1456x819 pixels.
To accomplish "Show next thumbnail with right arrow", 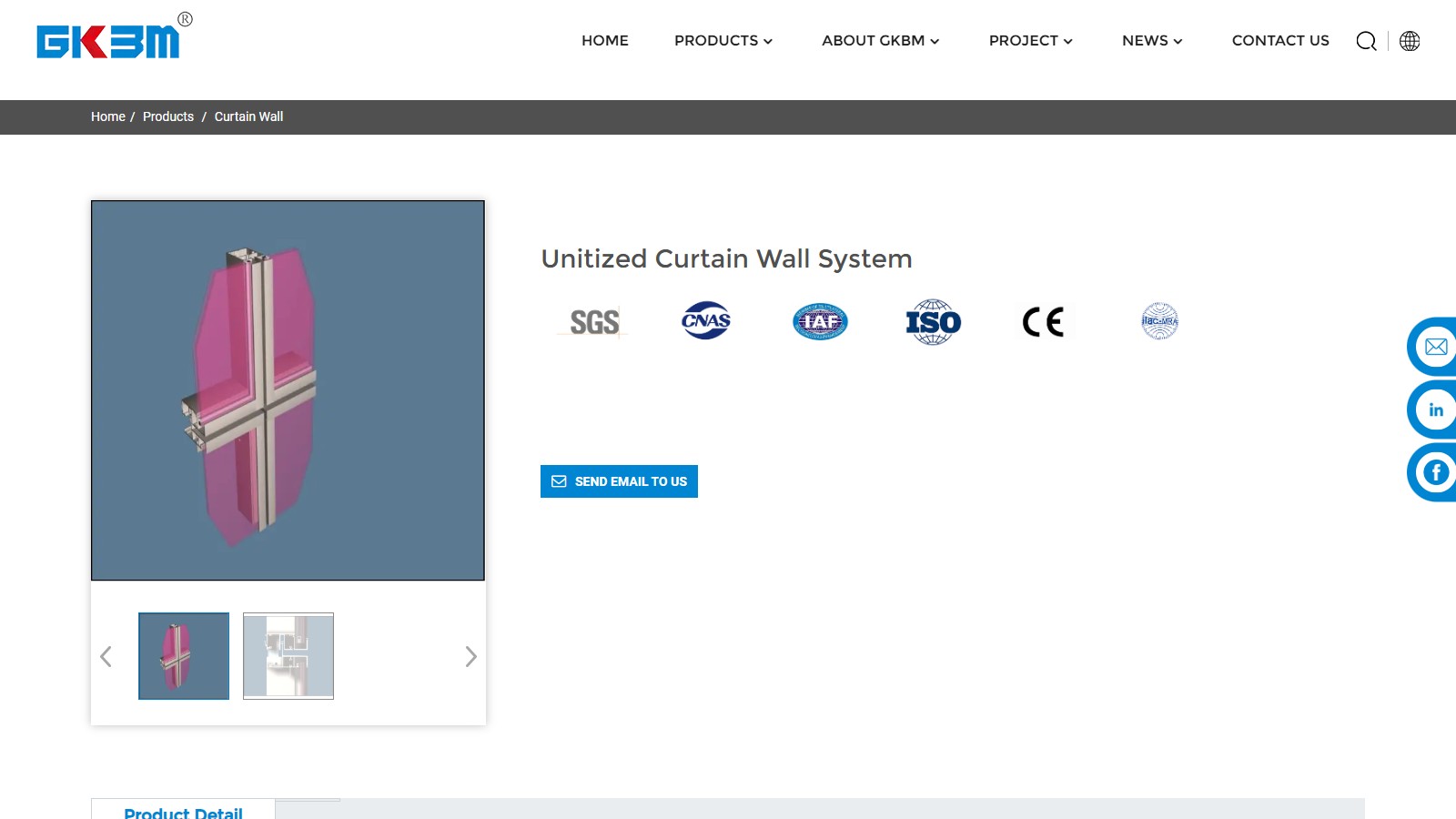I will [x=470, y=656].
